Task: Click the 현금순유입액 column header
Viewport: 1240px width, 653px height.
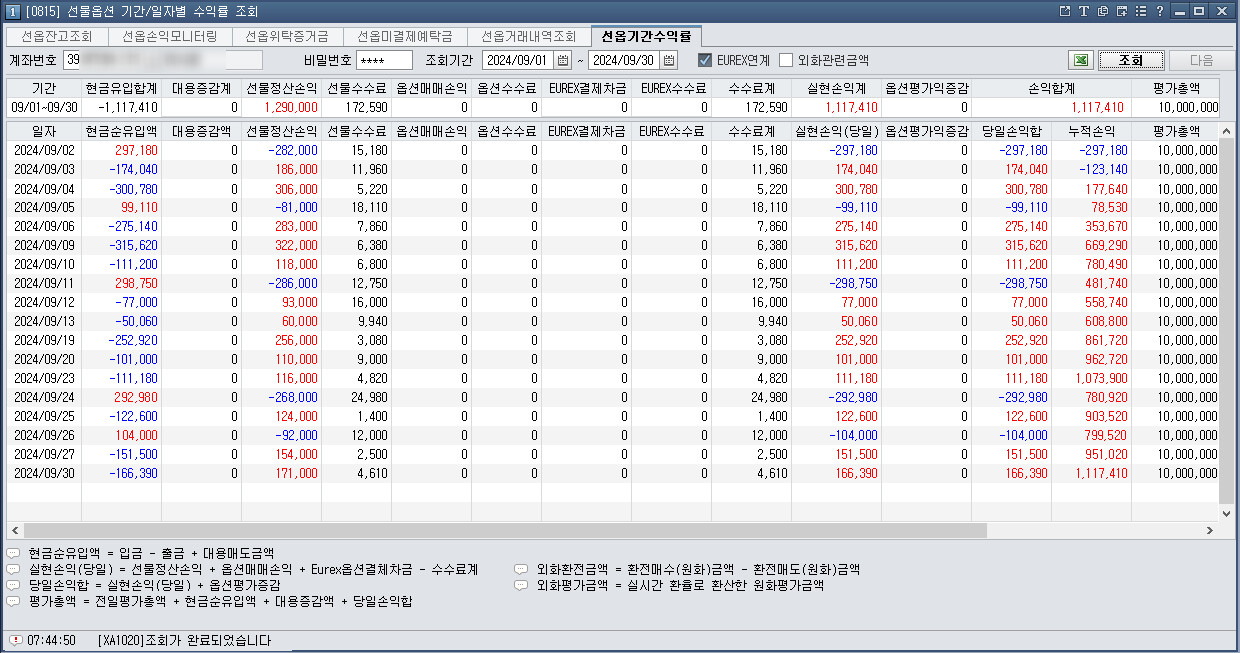Action: click(x=121, y=131)
